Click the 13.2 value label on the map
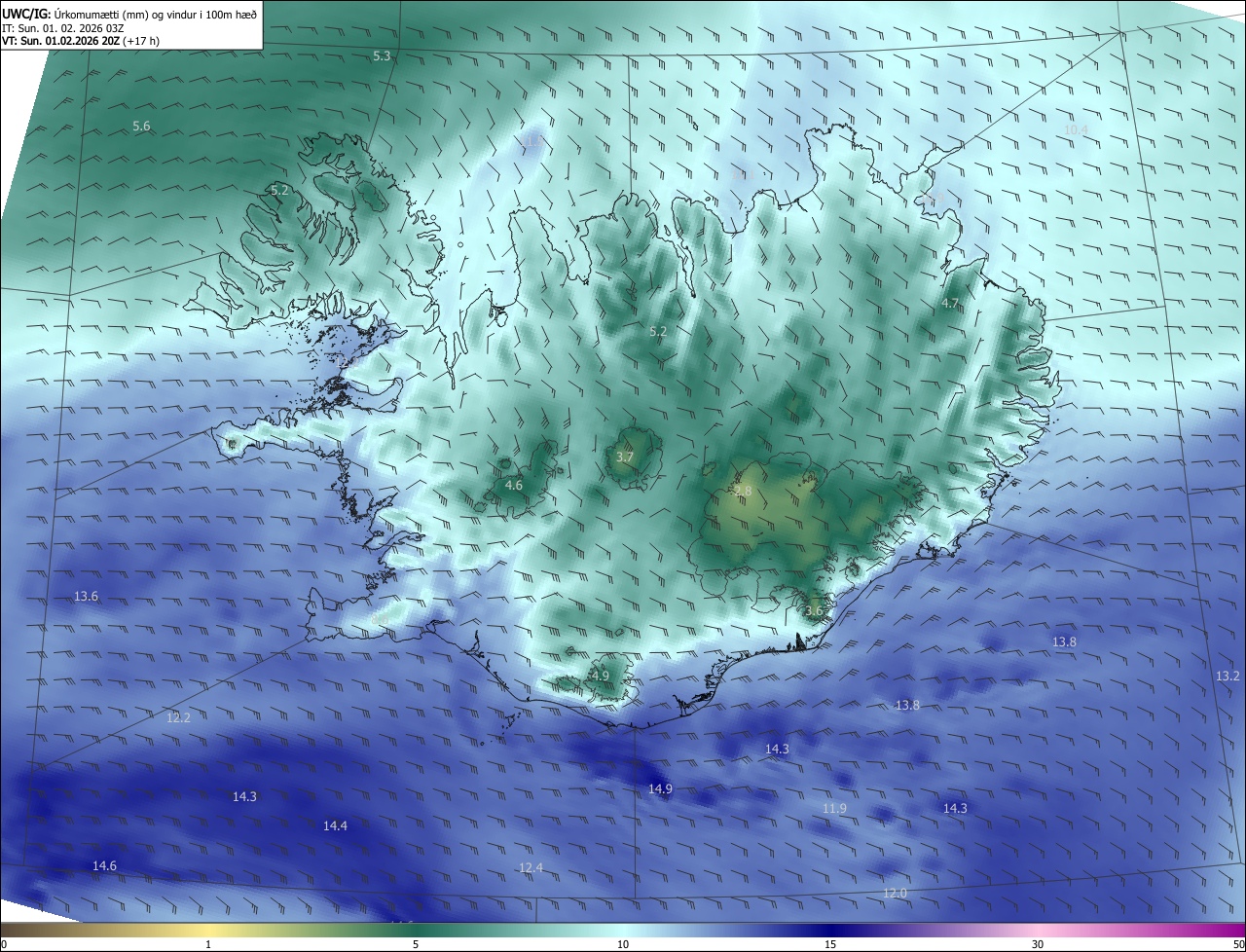 tap(1228, 676)
